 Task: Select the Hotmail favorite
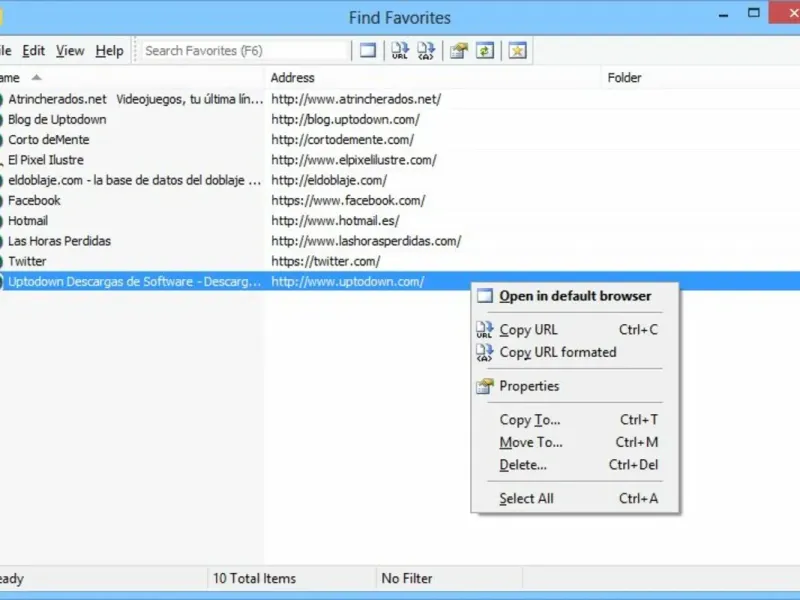tap(28, 221)
